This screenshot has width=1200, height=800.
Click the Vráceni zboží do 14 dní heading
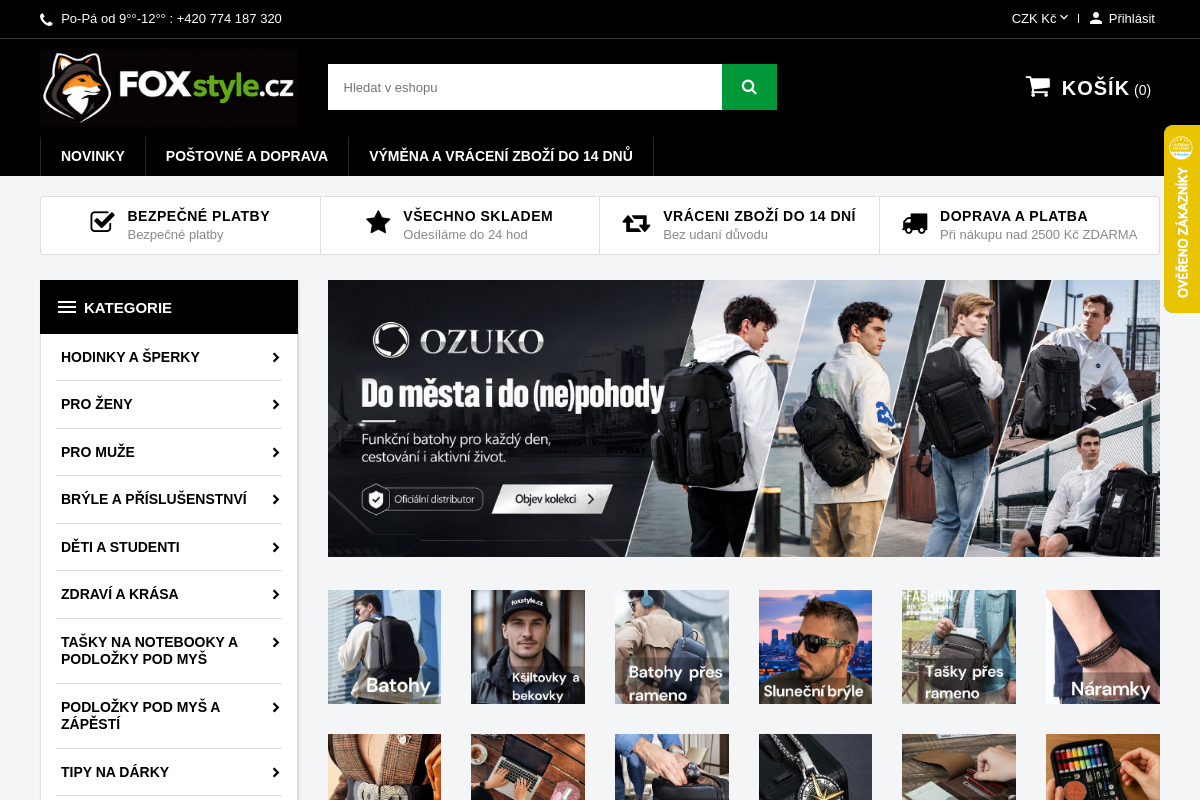pyautogui.click(x=759, y=216)
